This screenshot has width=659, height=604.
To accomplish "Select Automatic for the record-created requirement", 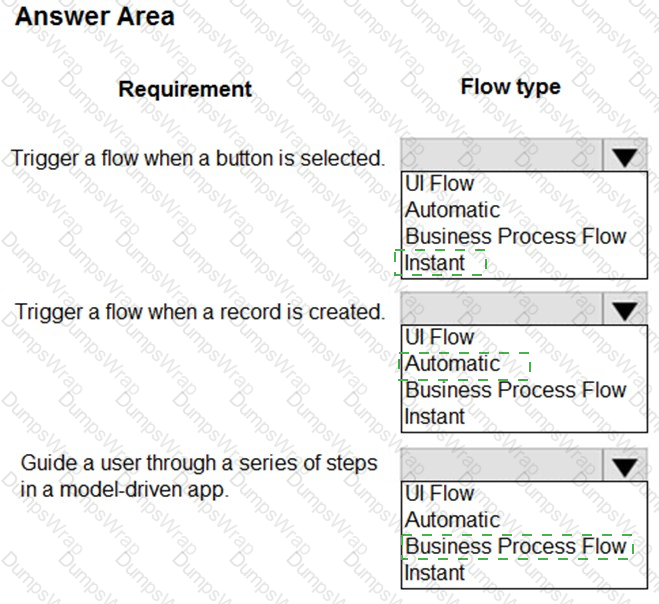I will [452, 364].
